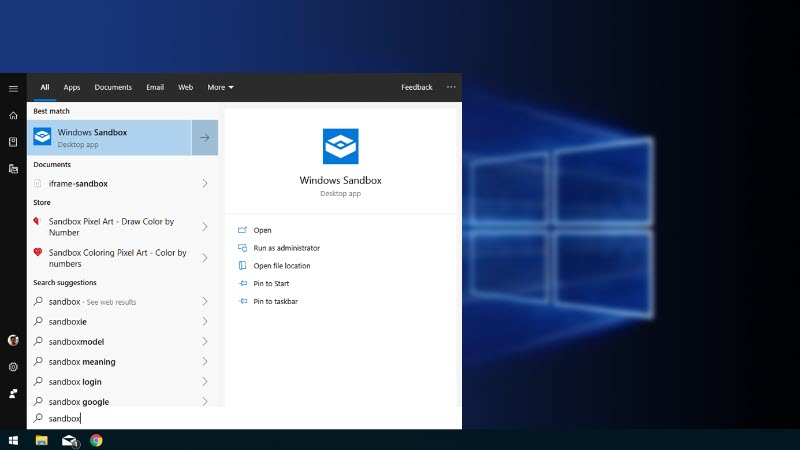800x450 pixels.
Task: Expand the sandboxie suggestion chevron
Action: (205, 321)
